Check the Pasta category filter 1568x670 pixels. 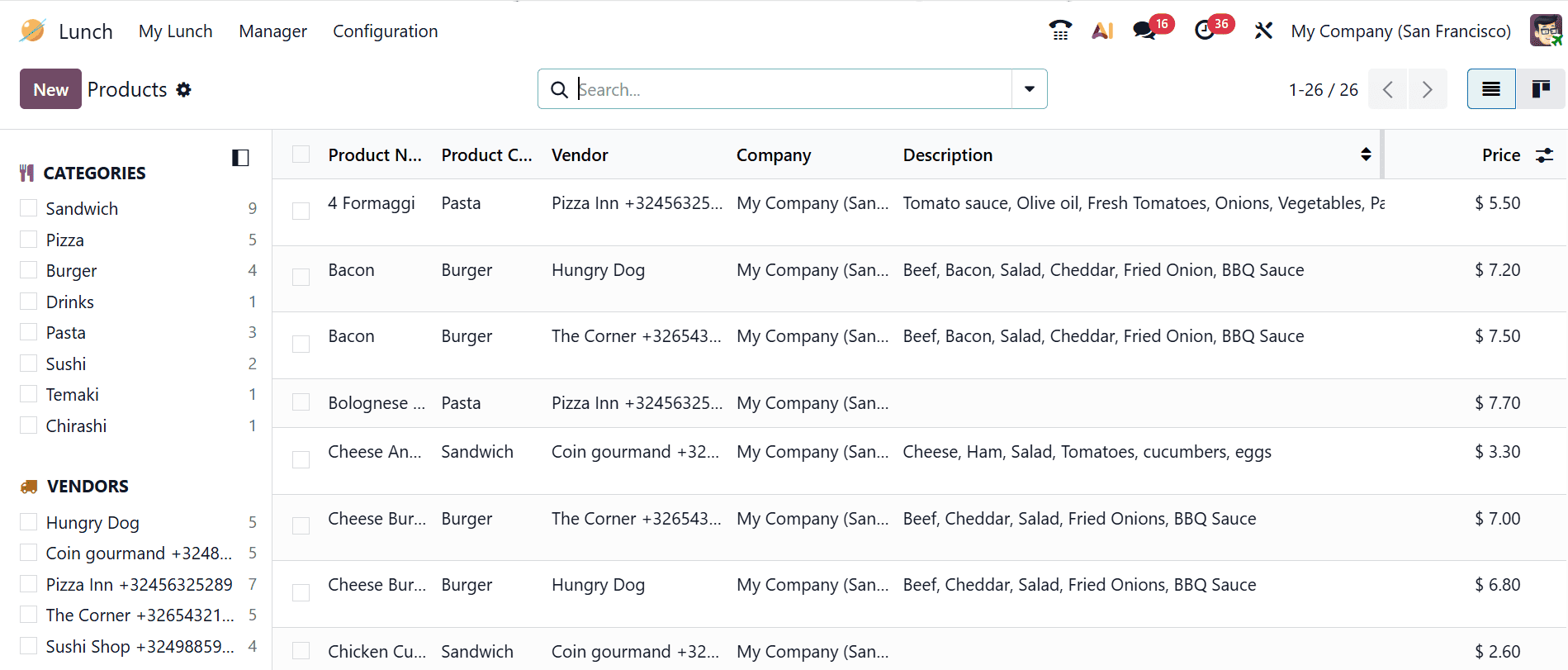tap(29, 332)
